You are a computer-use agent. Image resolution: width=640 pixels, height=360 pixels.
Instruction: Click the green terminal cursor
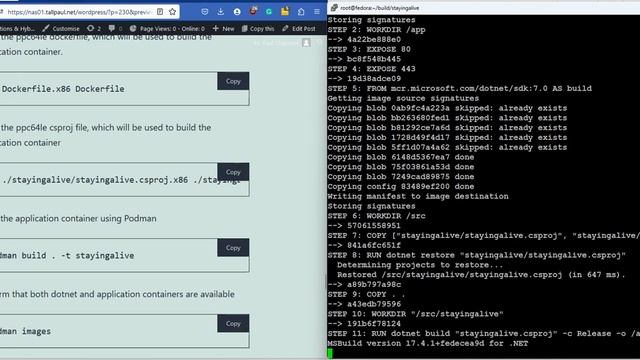tap(330, 353)
